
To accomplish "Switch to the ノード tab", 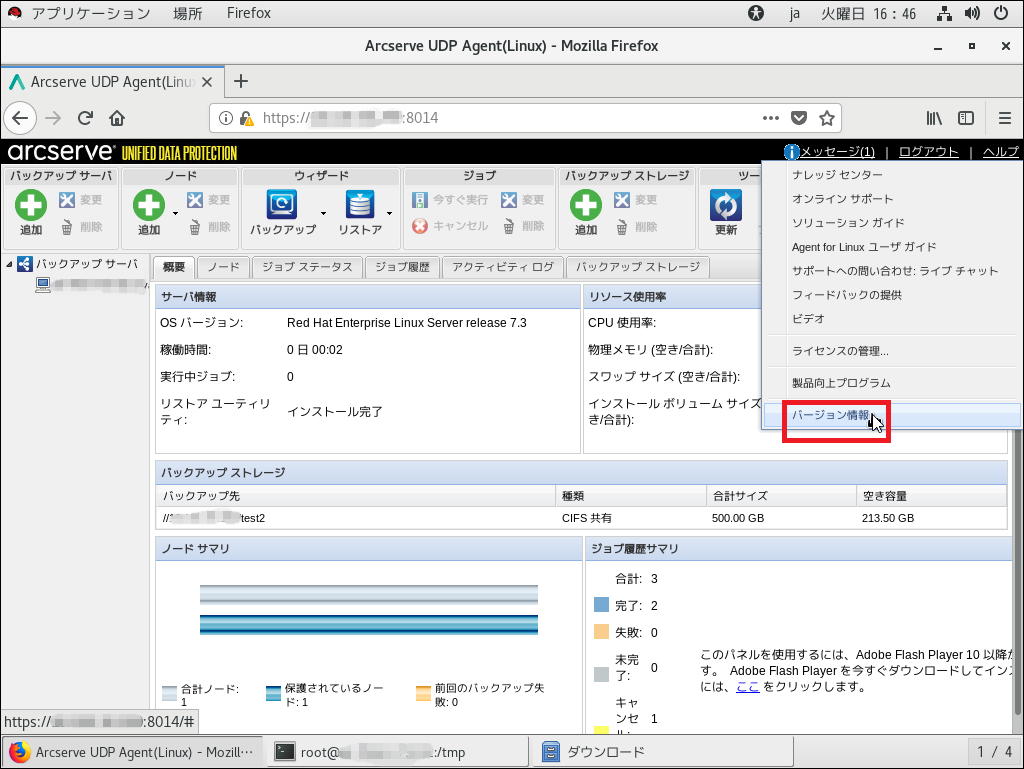I will coord(224,267).
